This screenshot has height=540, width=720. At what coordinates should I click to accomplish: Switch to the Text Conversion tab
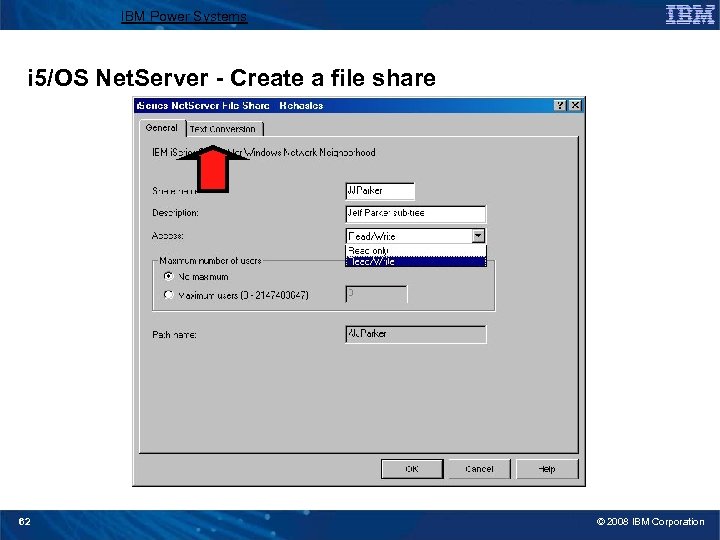pos(225,129)
